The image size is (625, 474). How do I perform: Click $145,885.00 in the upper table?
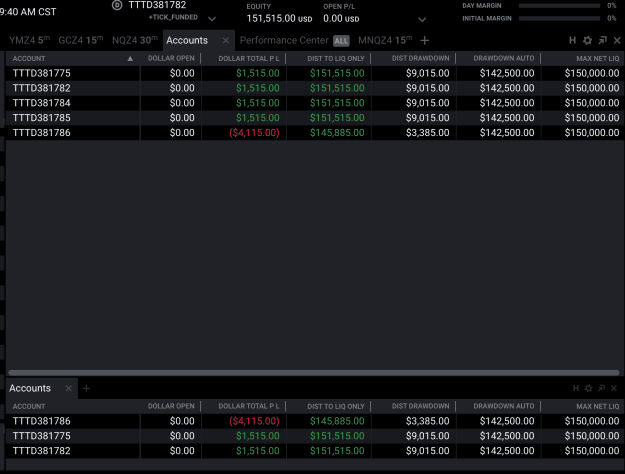point(337,133)
